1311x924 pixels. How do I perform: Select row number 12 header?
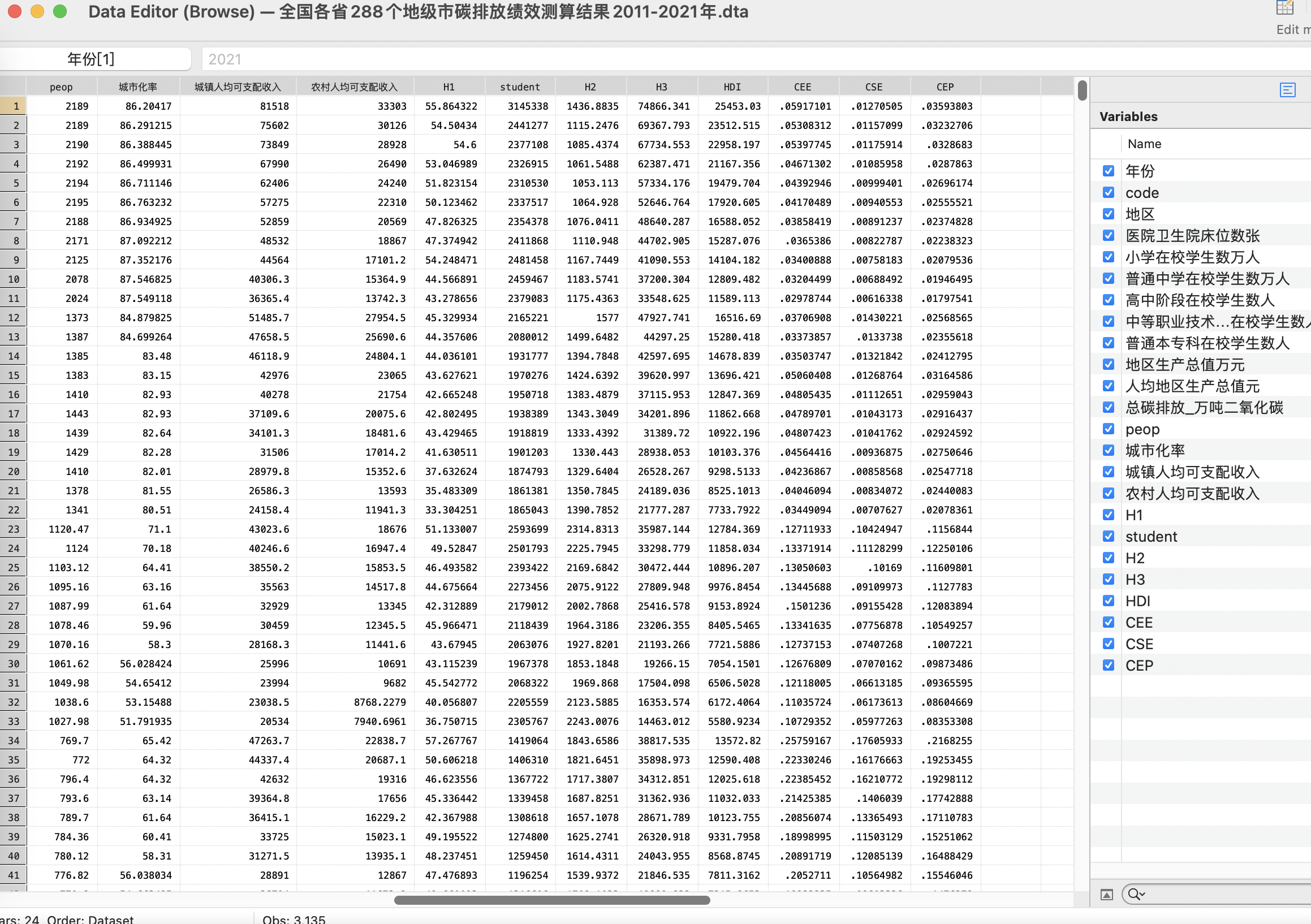(13, 317)
